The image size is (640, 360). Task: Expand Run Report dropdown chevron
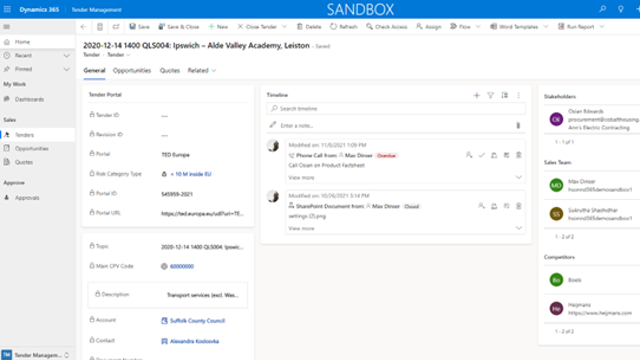pyautogui.click(x=602, y=27)
